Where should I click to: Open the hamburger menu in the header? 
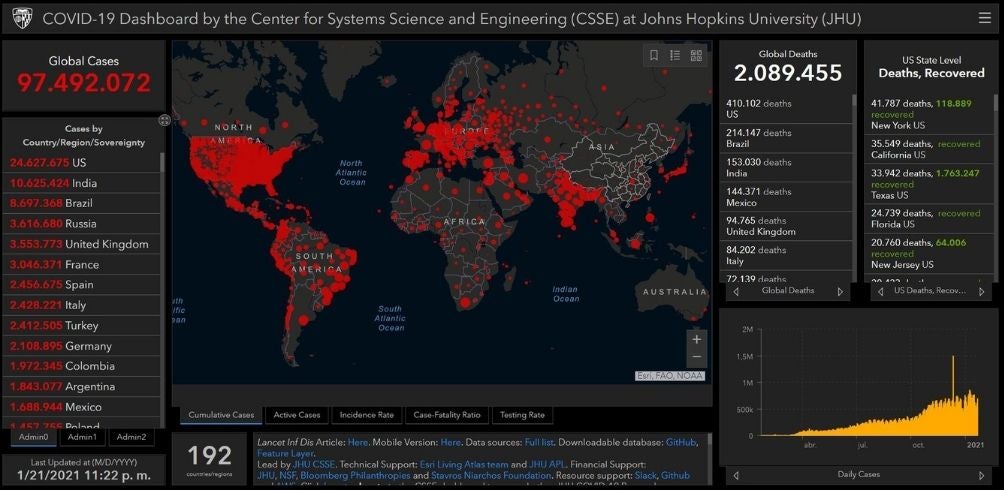click(985, 18)
